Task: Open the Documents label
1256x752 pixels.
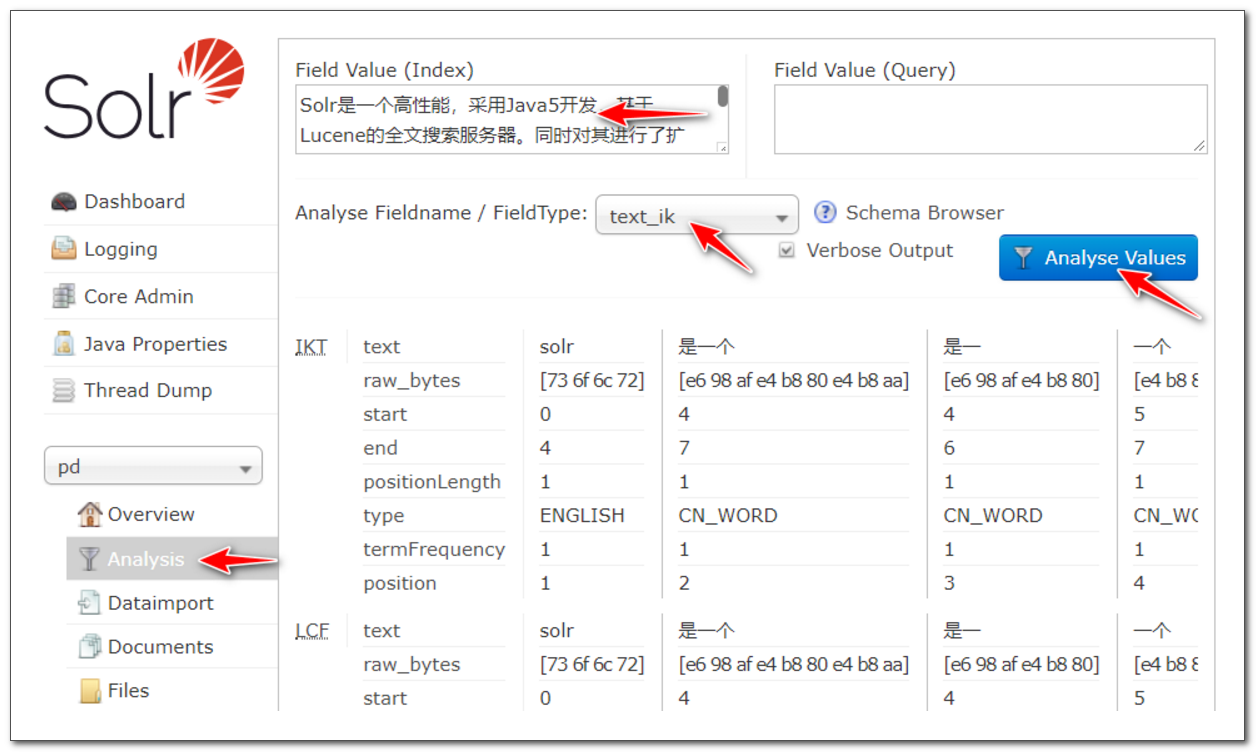Action: pyautogui.click(x=160, y=647)
